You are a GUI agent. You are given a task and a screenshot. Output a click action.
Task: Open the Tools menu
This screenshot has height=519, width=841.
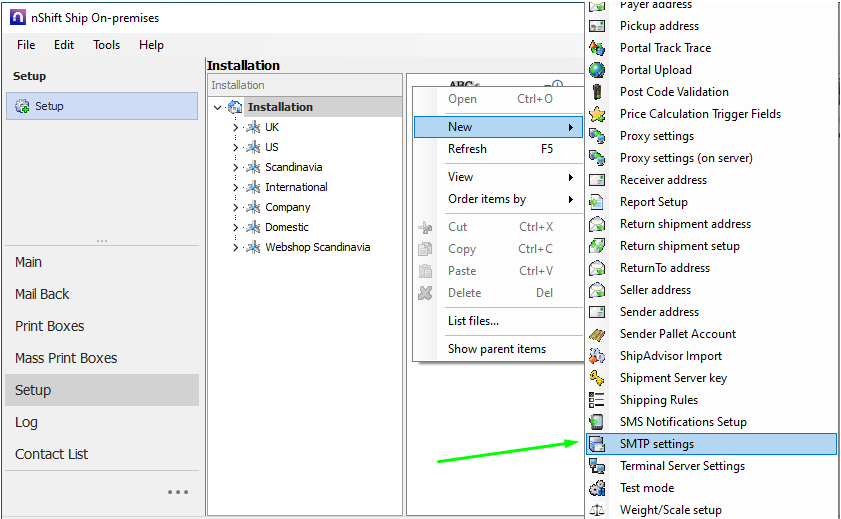click(106, 45)
